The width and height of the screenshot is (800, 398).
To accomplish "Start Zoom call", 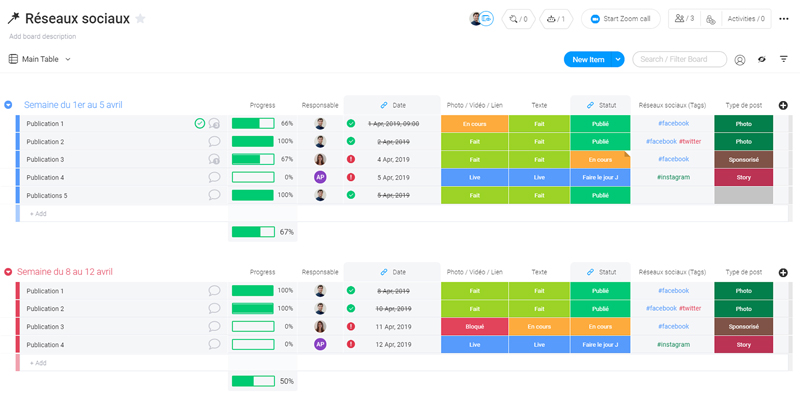I will 620,19.
